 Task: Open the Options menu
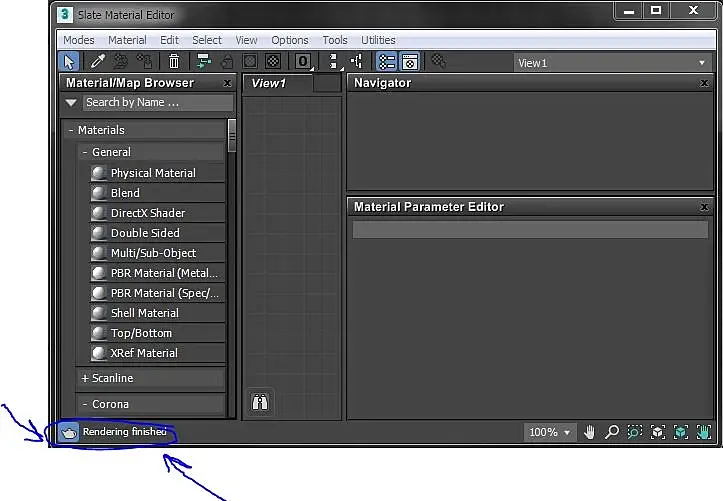point(290,40)
